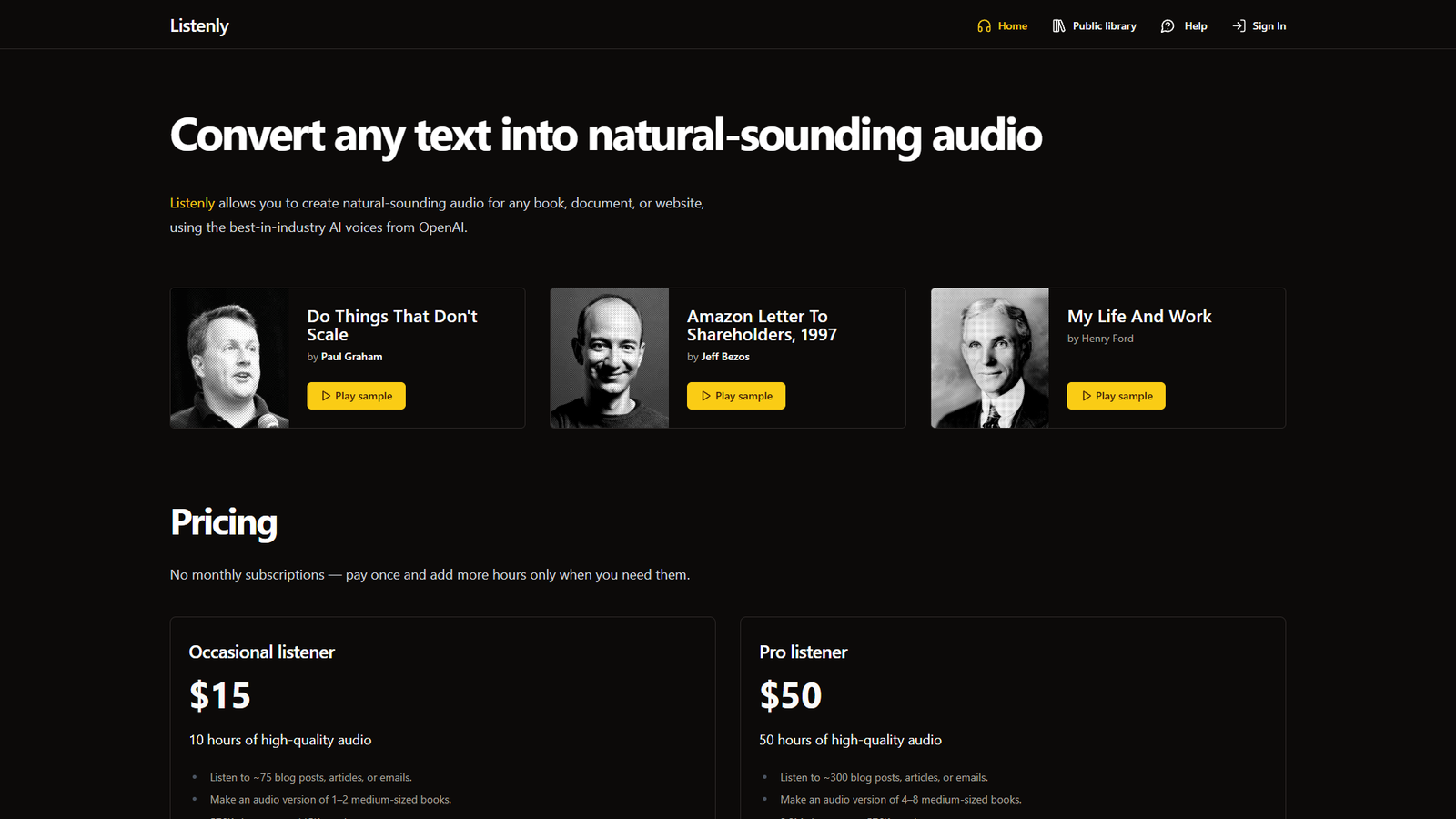1456x819 pixels.
Task: Play the sample for Do Things That Don't Scale
Action: (x=356, y=396)
